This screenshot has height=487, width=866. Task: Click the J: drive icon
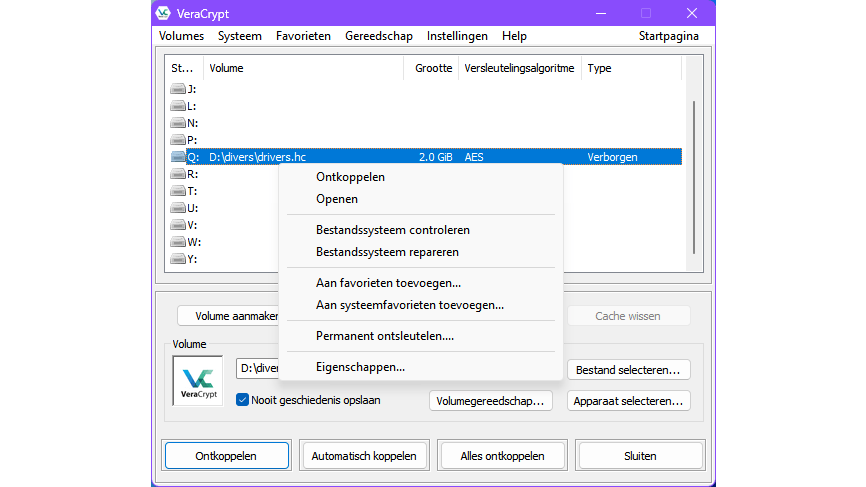[x=178, y=89]
